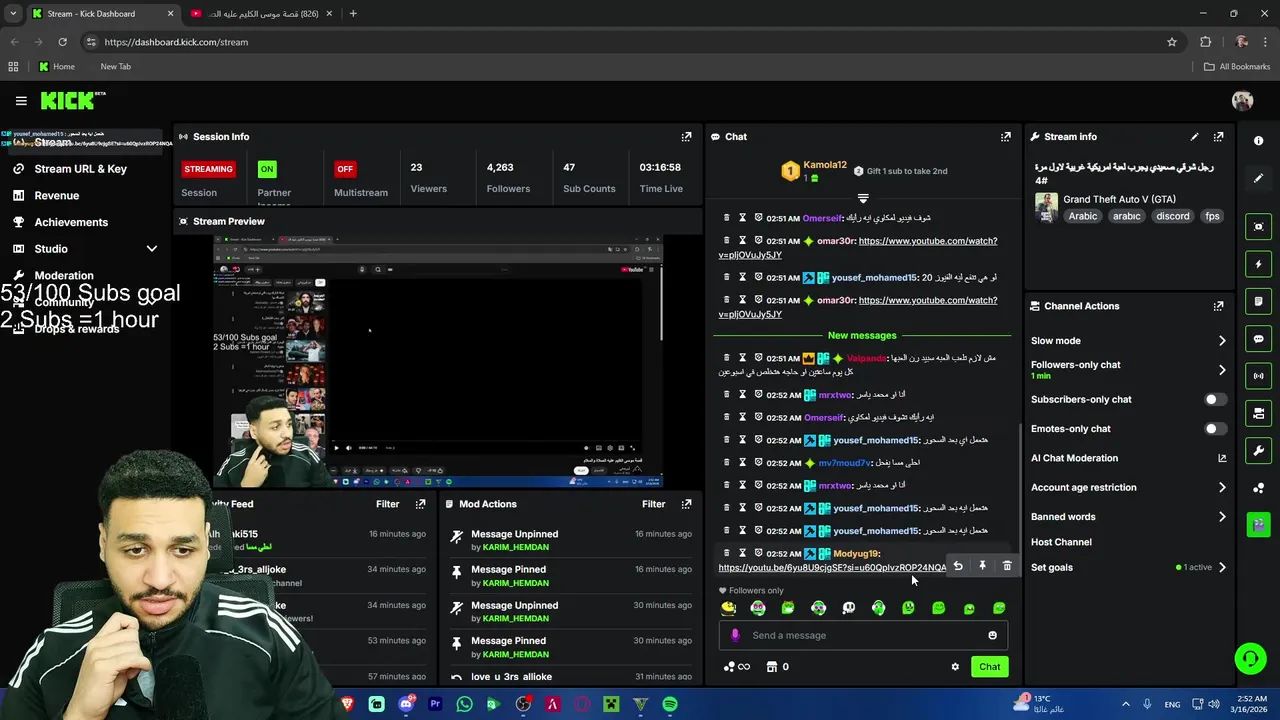Collapse the pinned gift leaderboard arrow
Image resolution: width=1280 pixels, height=720 pixels.
pyautogui.click(x=863, y=198)
